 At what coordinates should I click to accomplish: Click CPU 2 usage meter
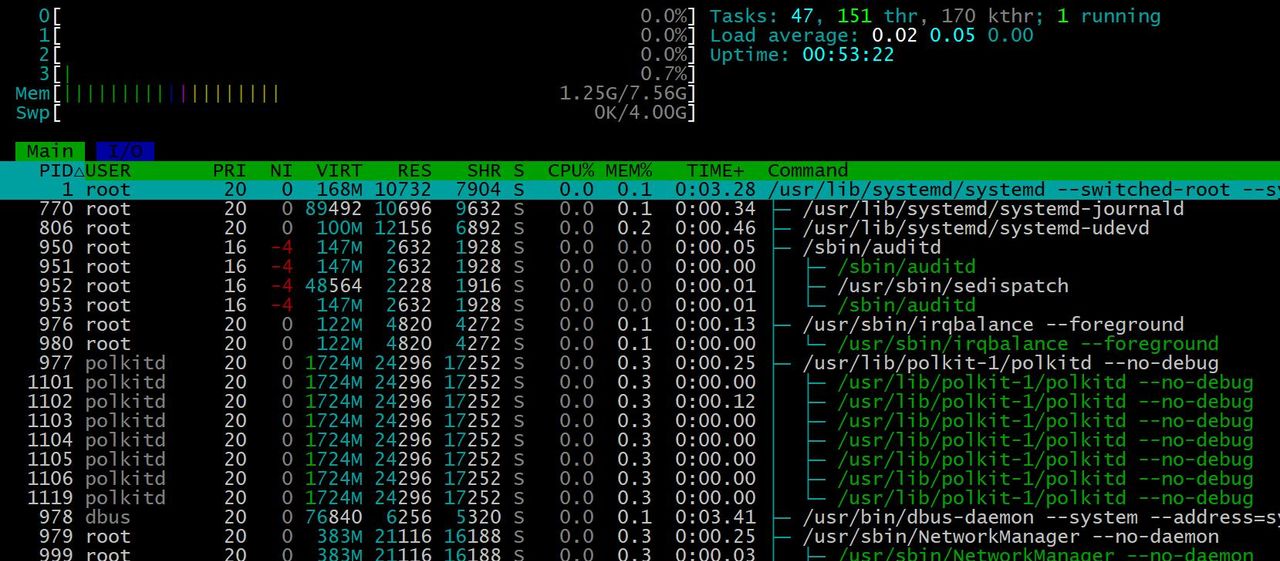(x=367, y=55)
